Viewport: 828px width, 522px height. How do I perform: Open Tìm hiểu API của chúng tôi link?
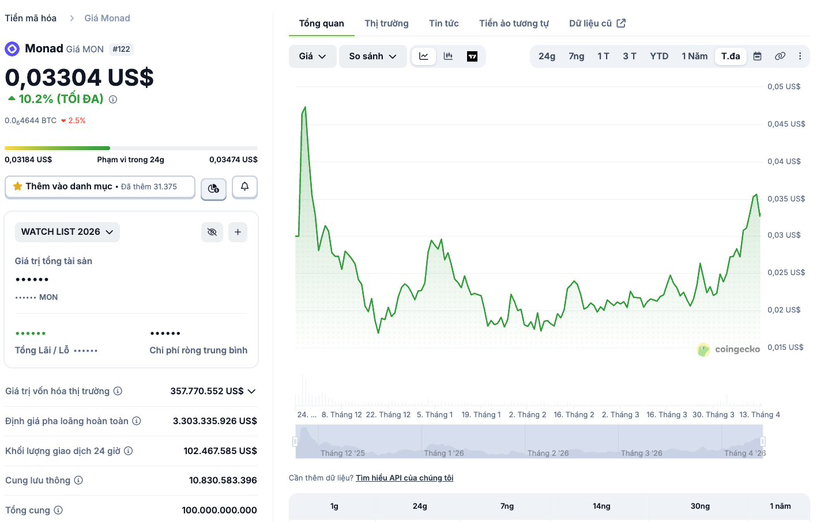point(404,478)
